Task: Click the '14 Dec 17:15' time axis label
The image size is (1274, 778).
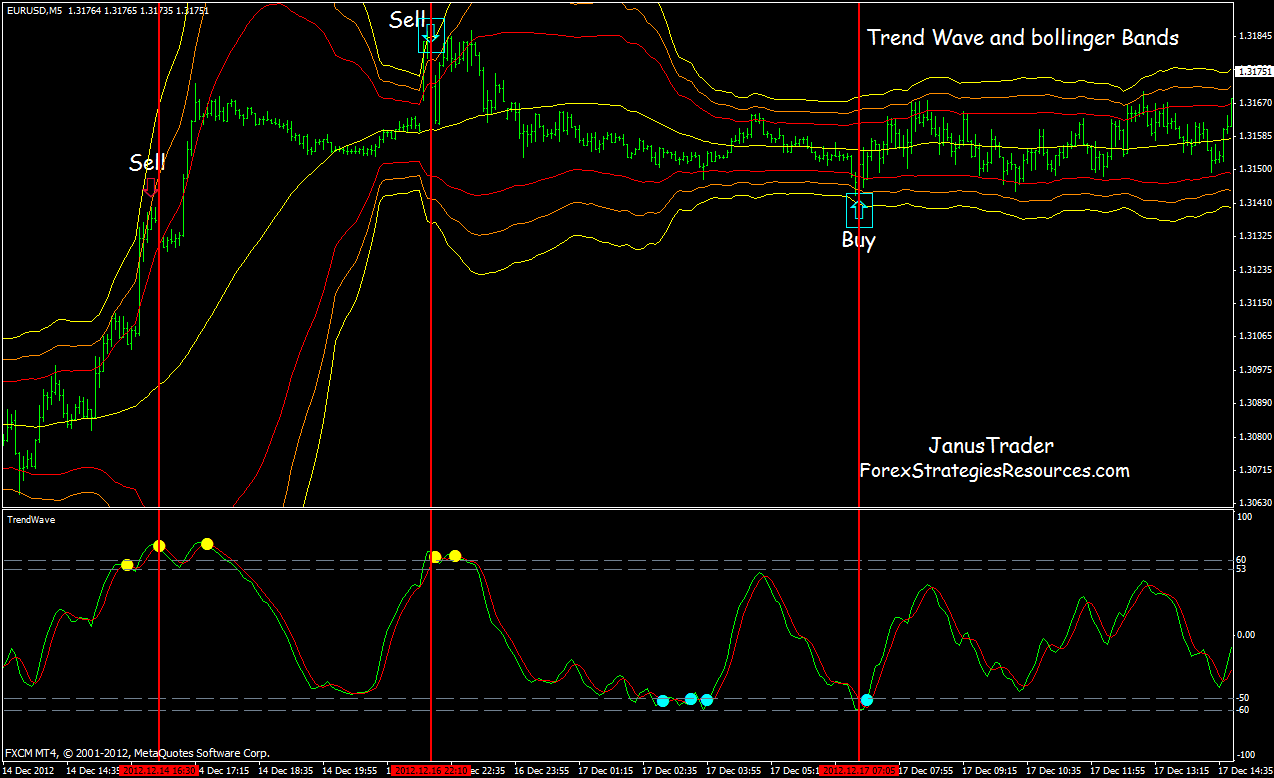Action: 225,771
